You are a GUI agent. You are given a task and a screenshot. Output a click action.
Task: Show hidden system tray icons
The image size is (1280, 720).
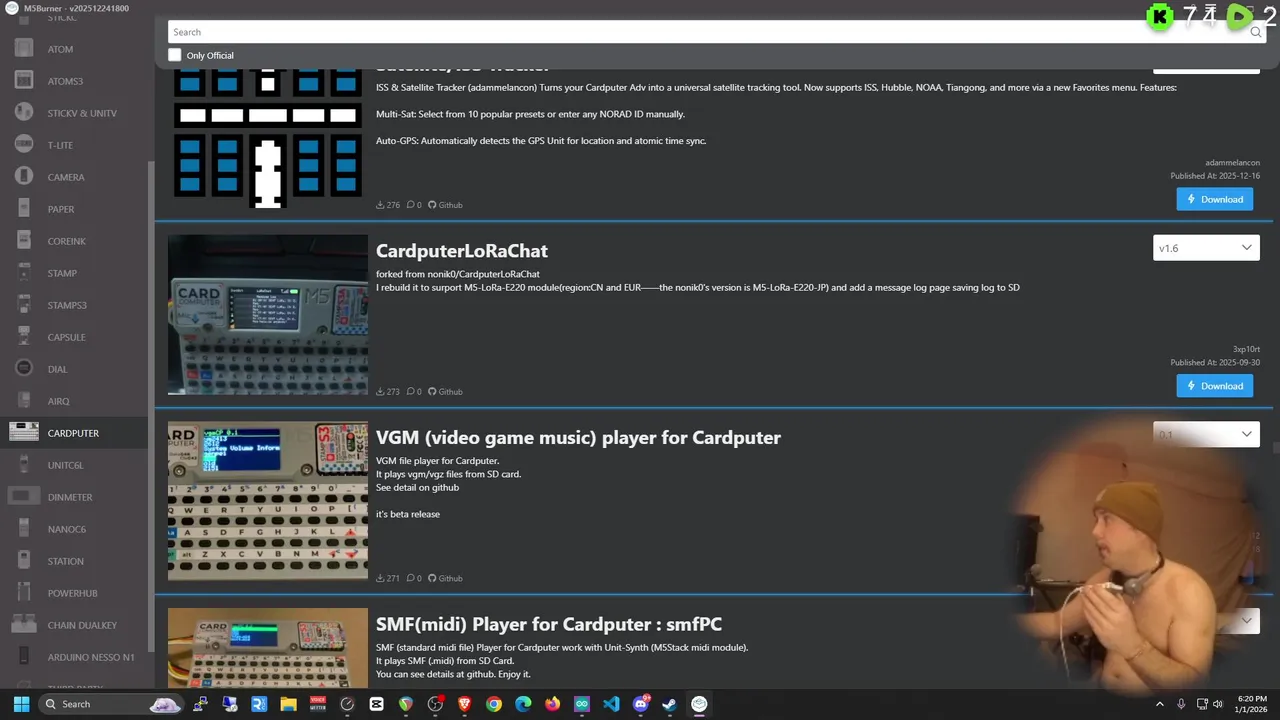[1160, 704]
